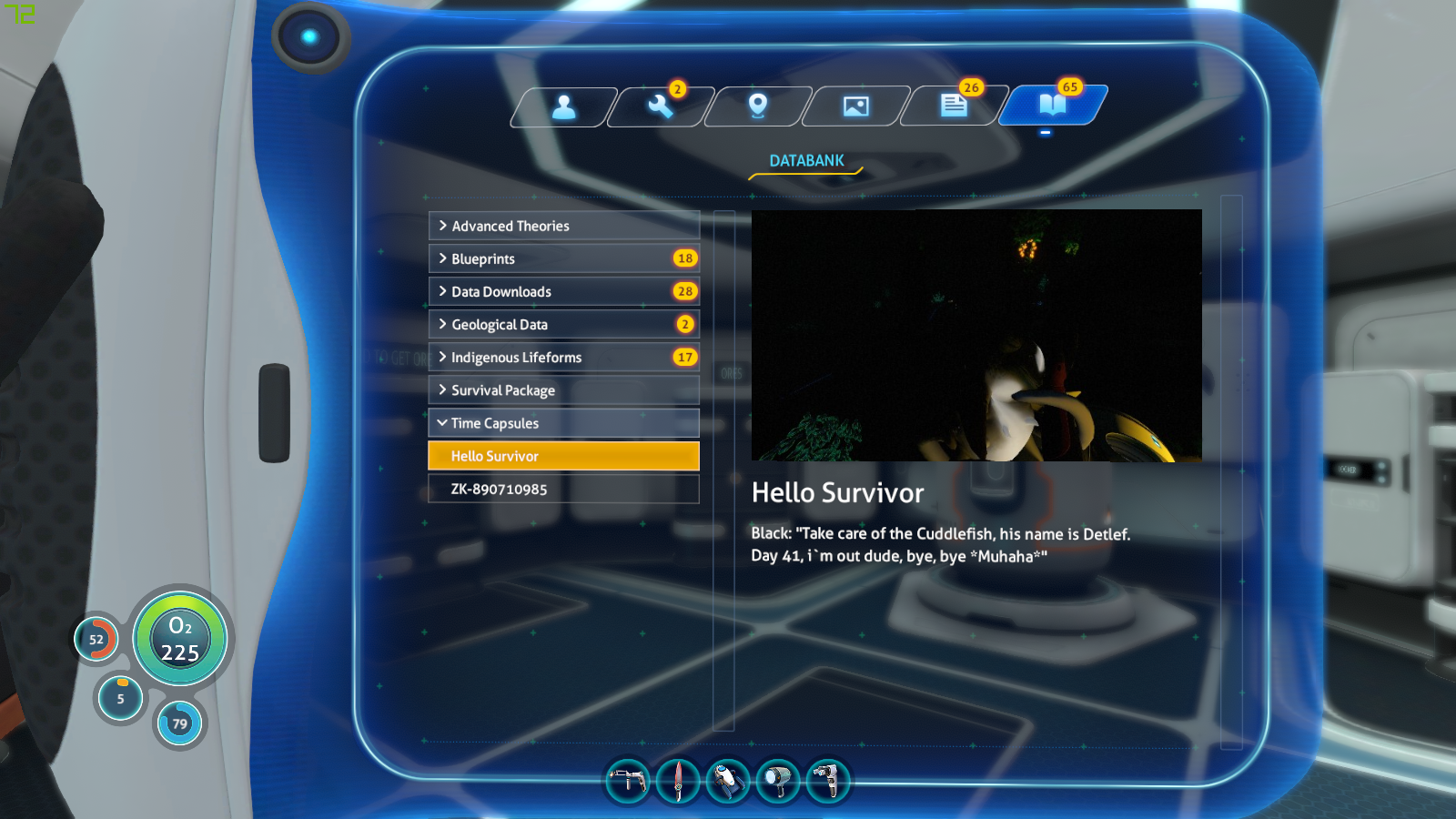Click the category list scrollbar track
Screen dimensions: 1456x819
[x=723, y=470]
